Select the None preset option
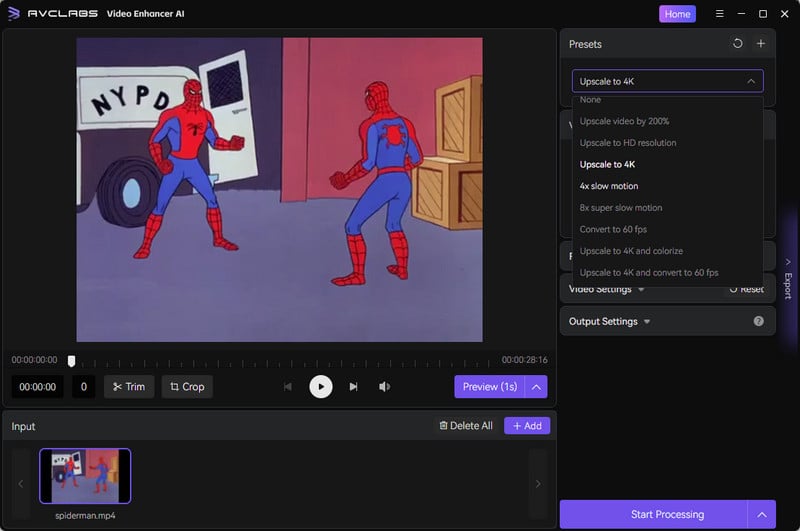The height and width of the screenshot is (531, 800). tap(667, 100)
